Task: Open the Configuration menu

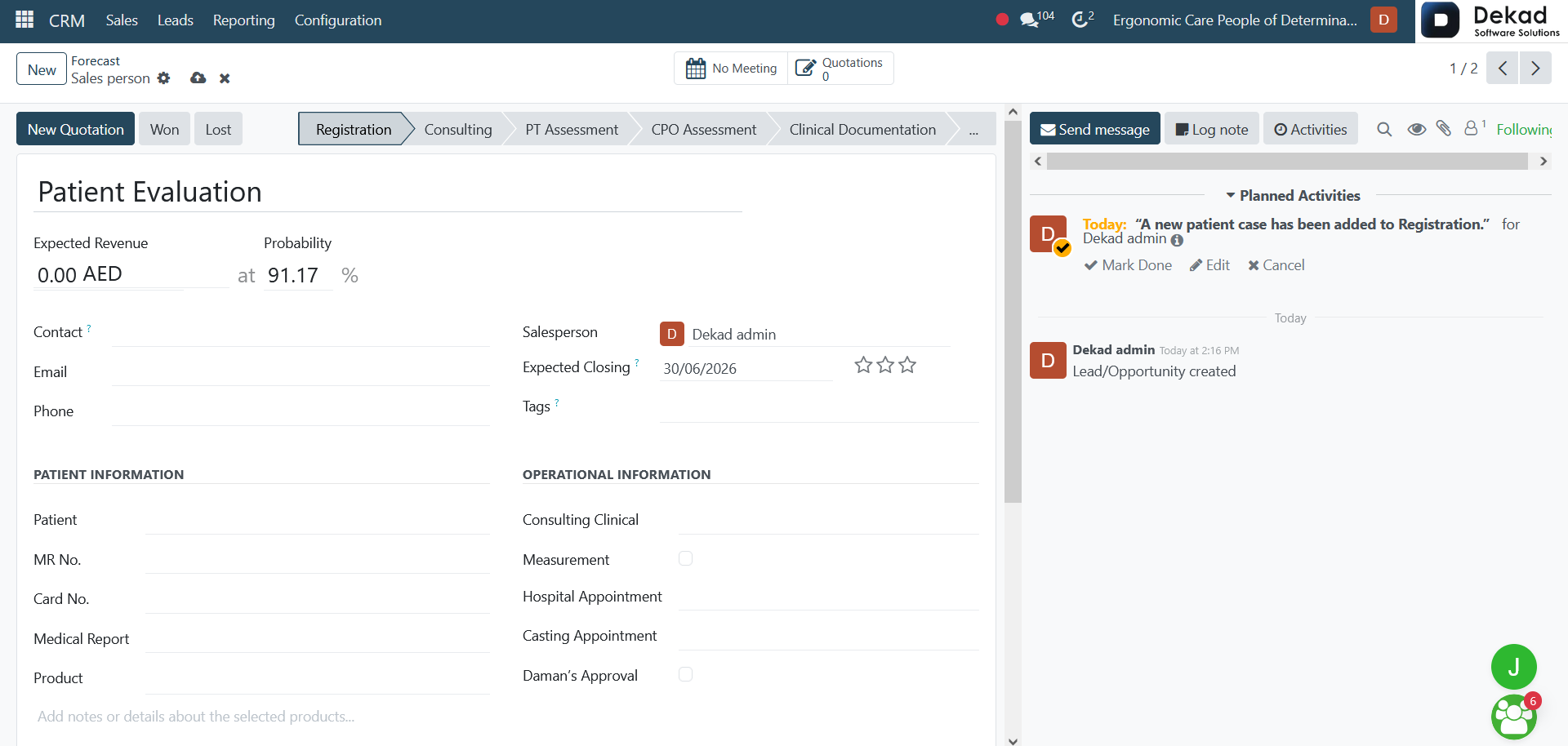Action: click(338, 20)
